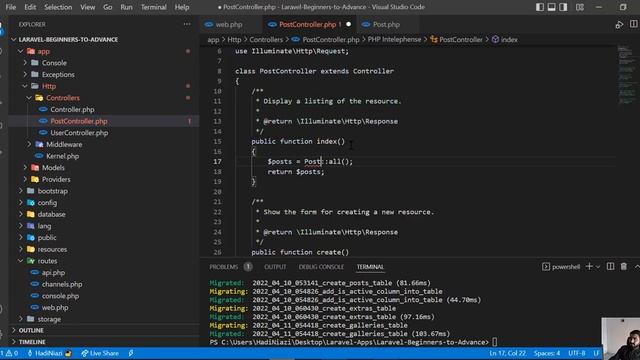640x360 pixels.
Task: Click the unsaved dot on the PostController.php tab
Action: [x=349, y=24]
